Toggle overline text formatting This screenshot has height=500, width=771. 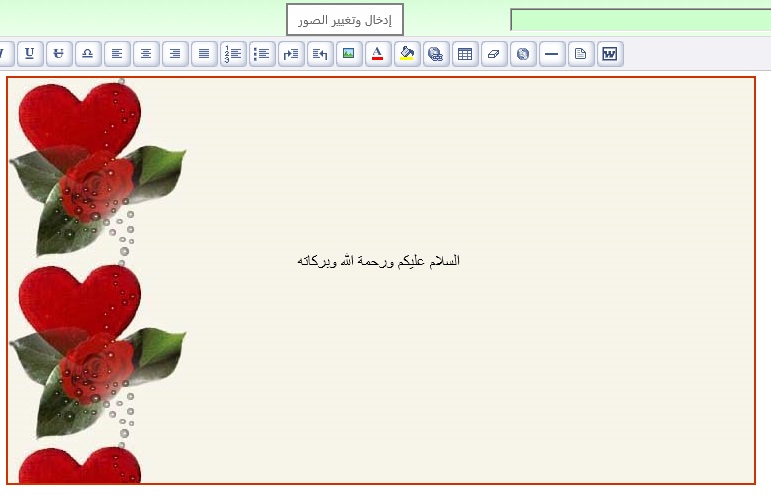pos(88,54)
